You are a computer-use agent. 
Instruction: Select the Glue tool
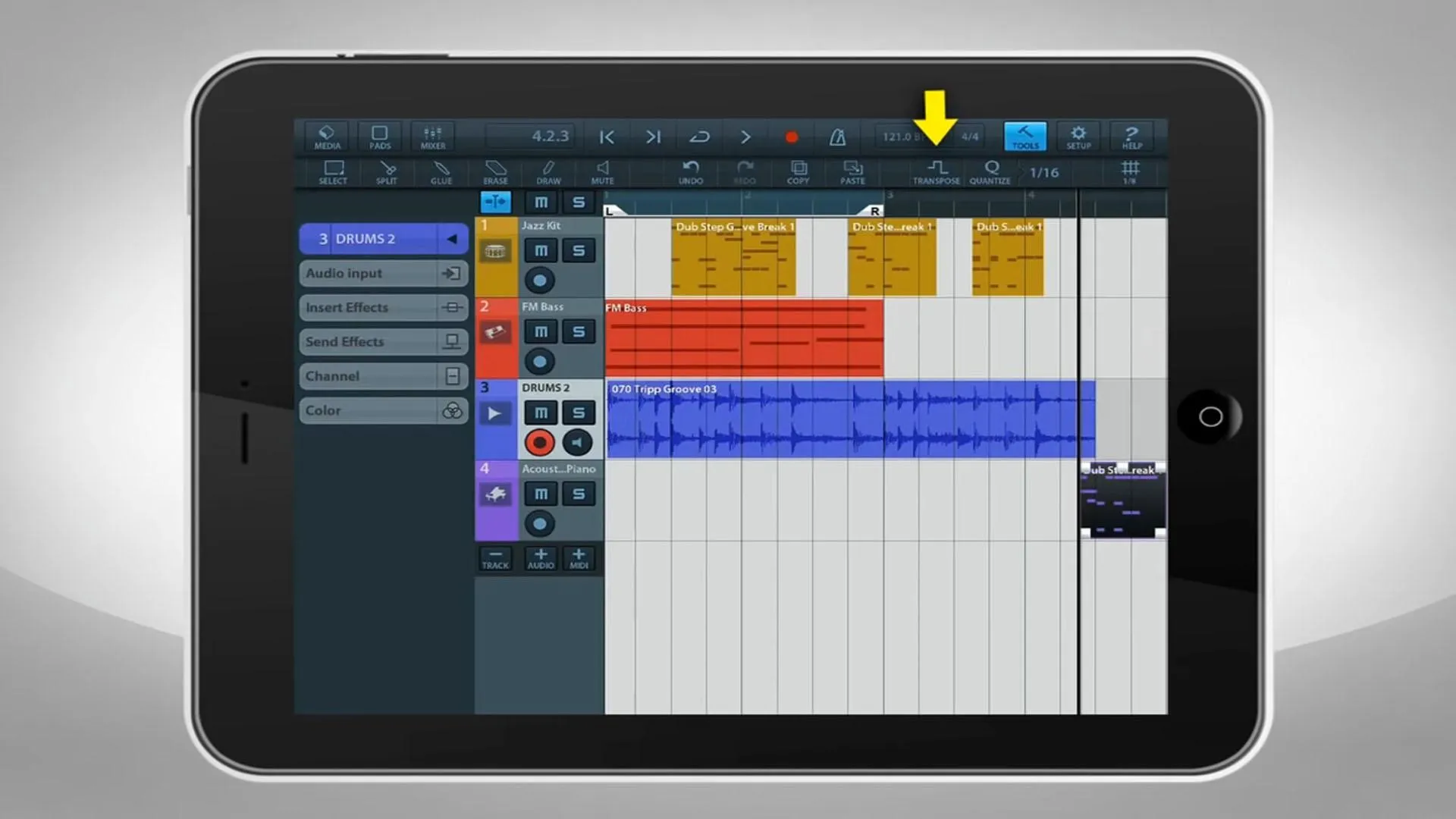[x=441, y=172]
